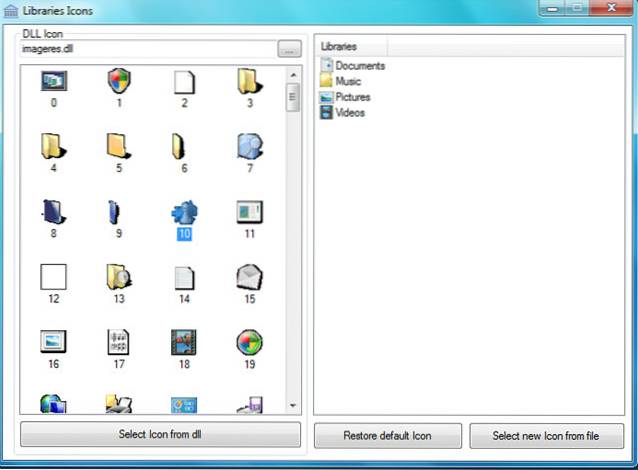This screenshot has height=470, width=638.
Task: Select the search icon numbered 7
Action: tap(250, 146)
